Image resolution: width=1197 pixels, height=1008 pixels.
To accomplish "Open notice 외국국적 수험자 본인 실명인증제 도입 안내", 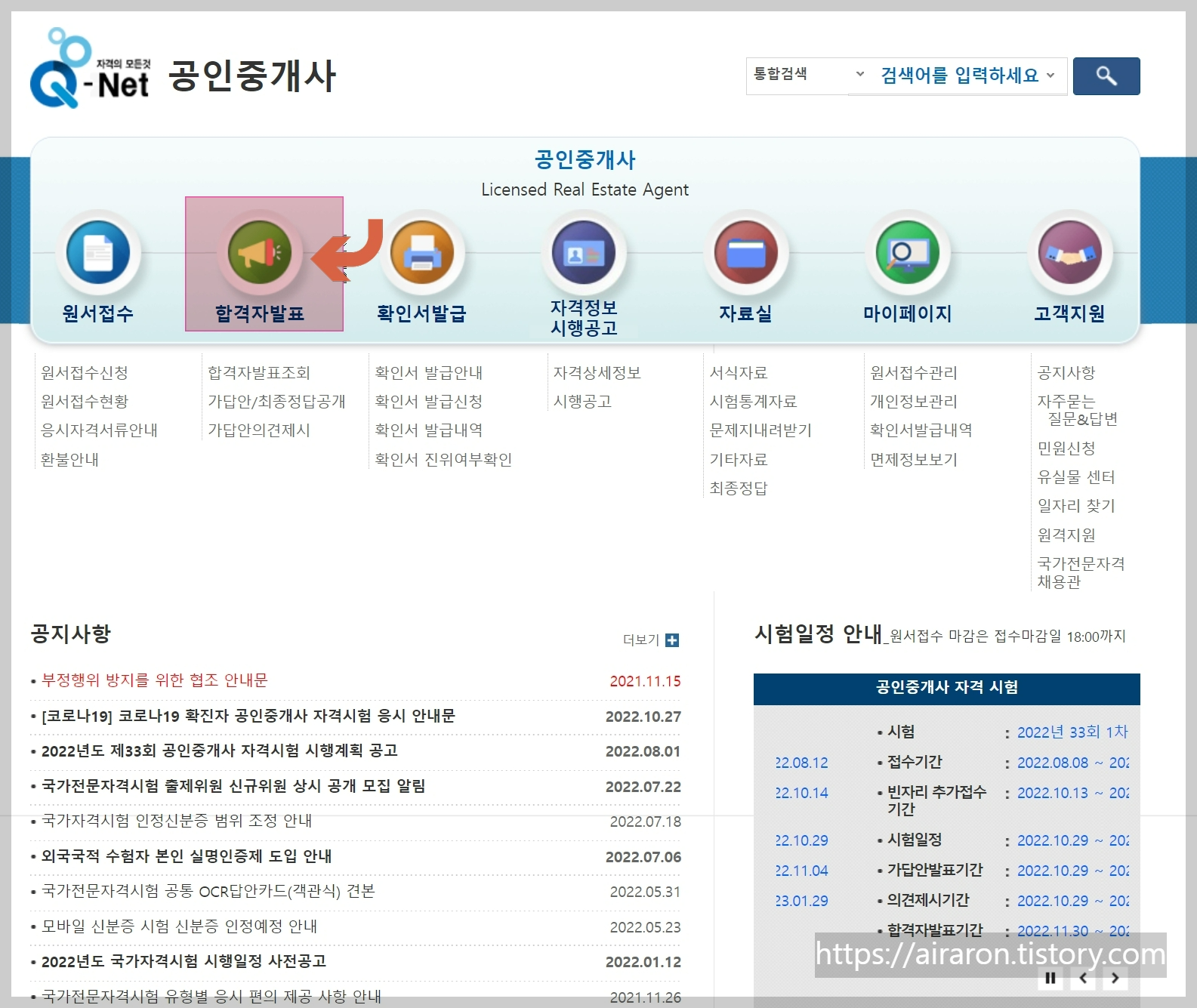I will point(187,856).
